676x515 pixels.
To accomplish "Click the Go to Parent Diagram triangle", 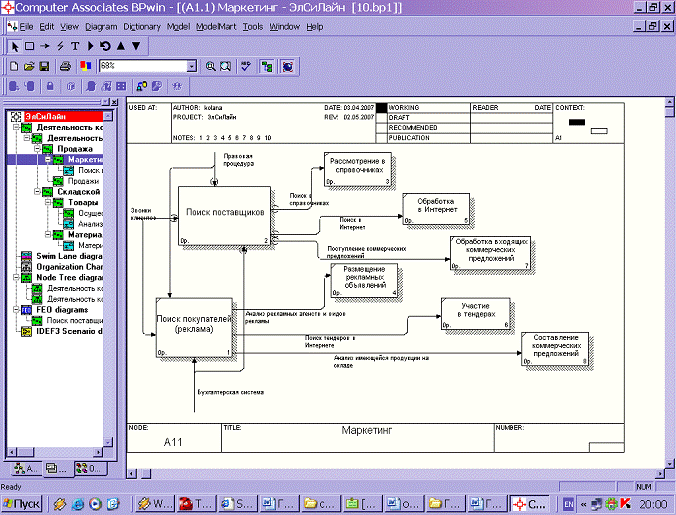I will point(122,46).
